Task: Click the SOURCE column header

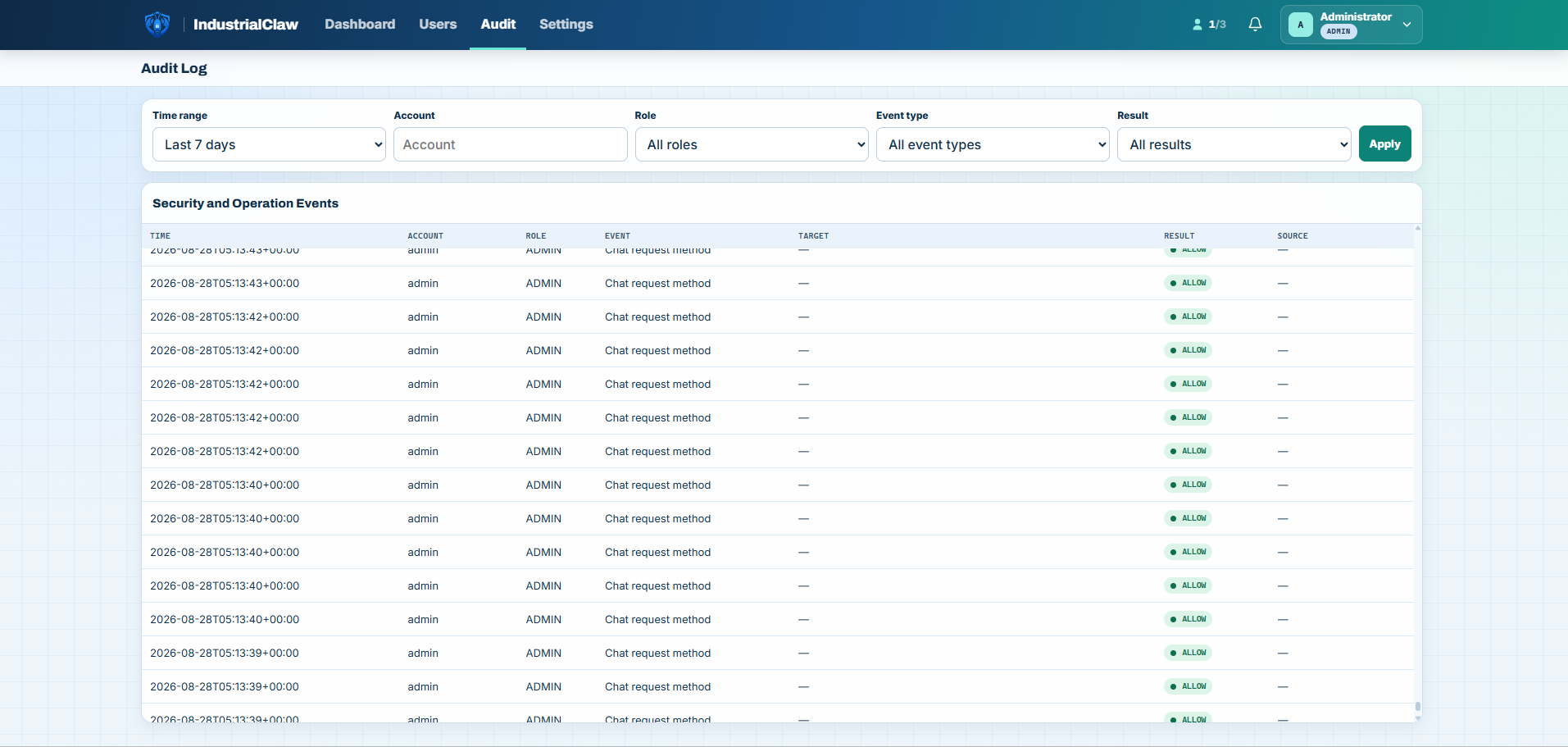Action: [1293, 236]
